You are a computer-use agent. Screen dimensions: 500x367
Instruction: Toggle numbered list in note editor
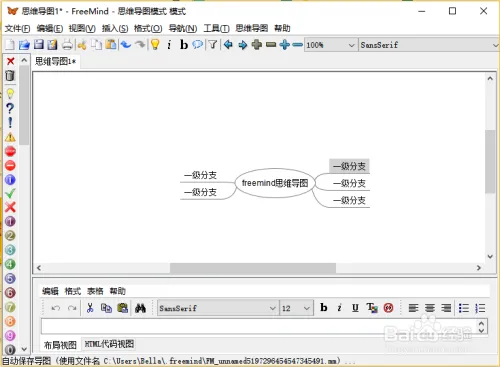tap(480, 308)
